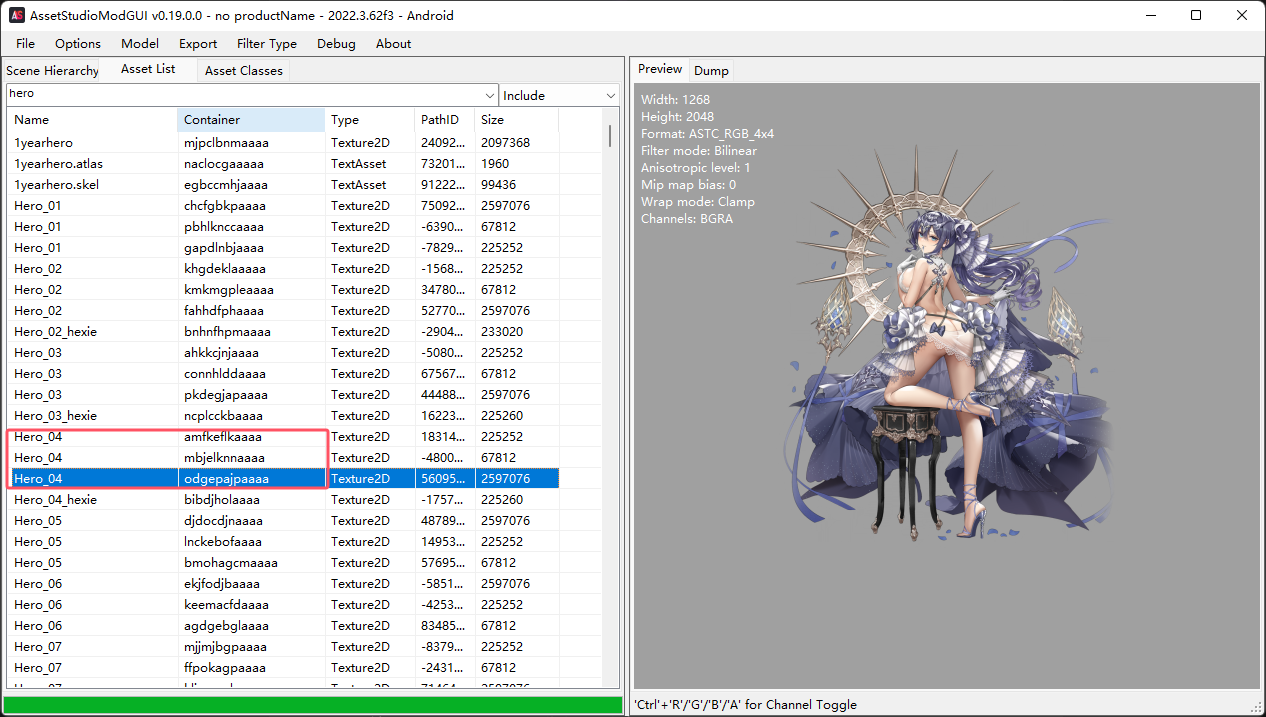Open the Include filter mode dropdown
The width and height of the screenshot is (1266, 717).
click(560, 95)
